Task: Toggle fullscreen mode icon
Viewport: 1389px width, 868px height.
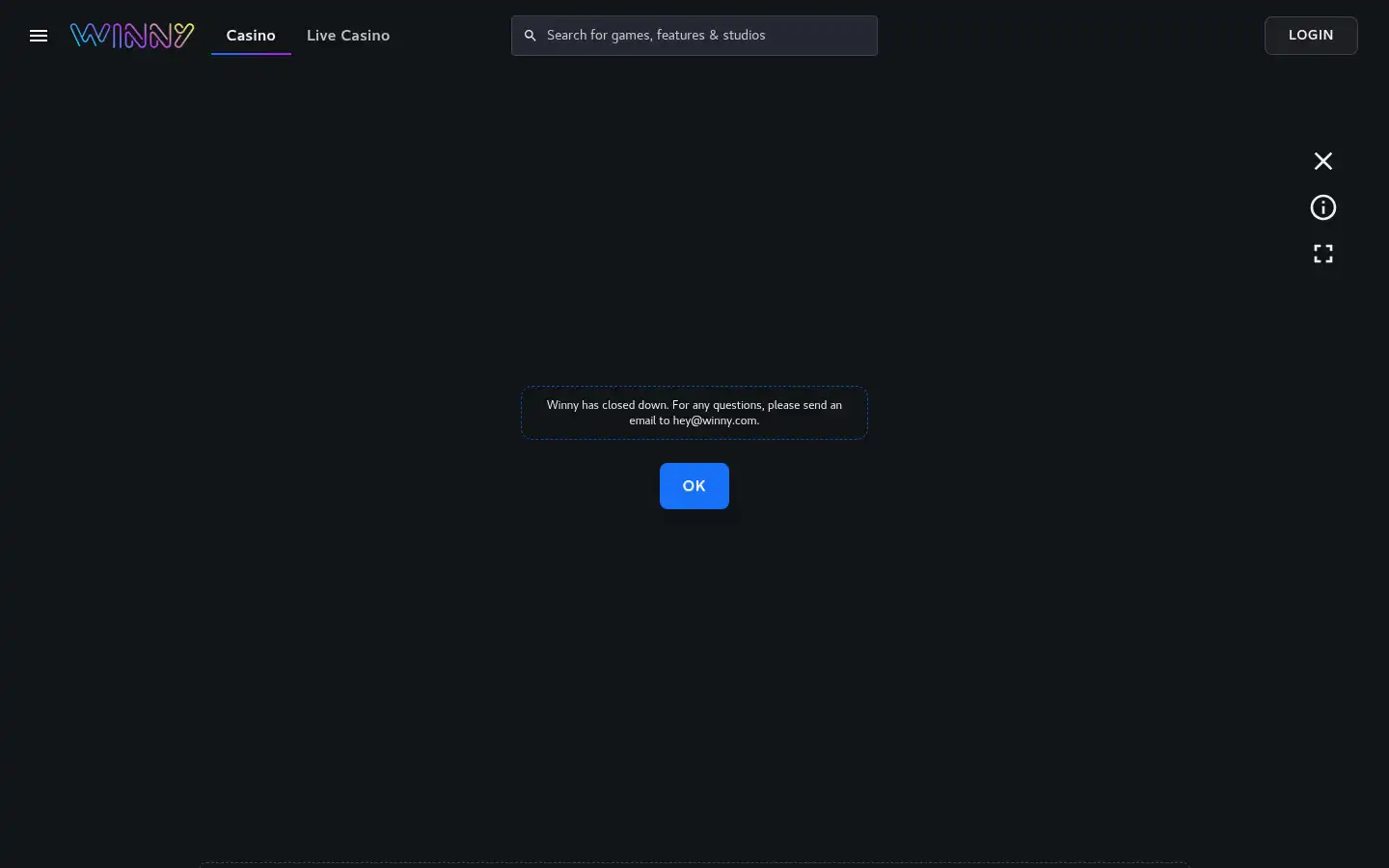Action: pyautogui.click(x=1323, y=254)
